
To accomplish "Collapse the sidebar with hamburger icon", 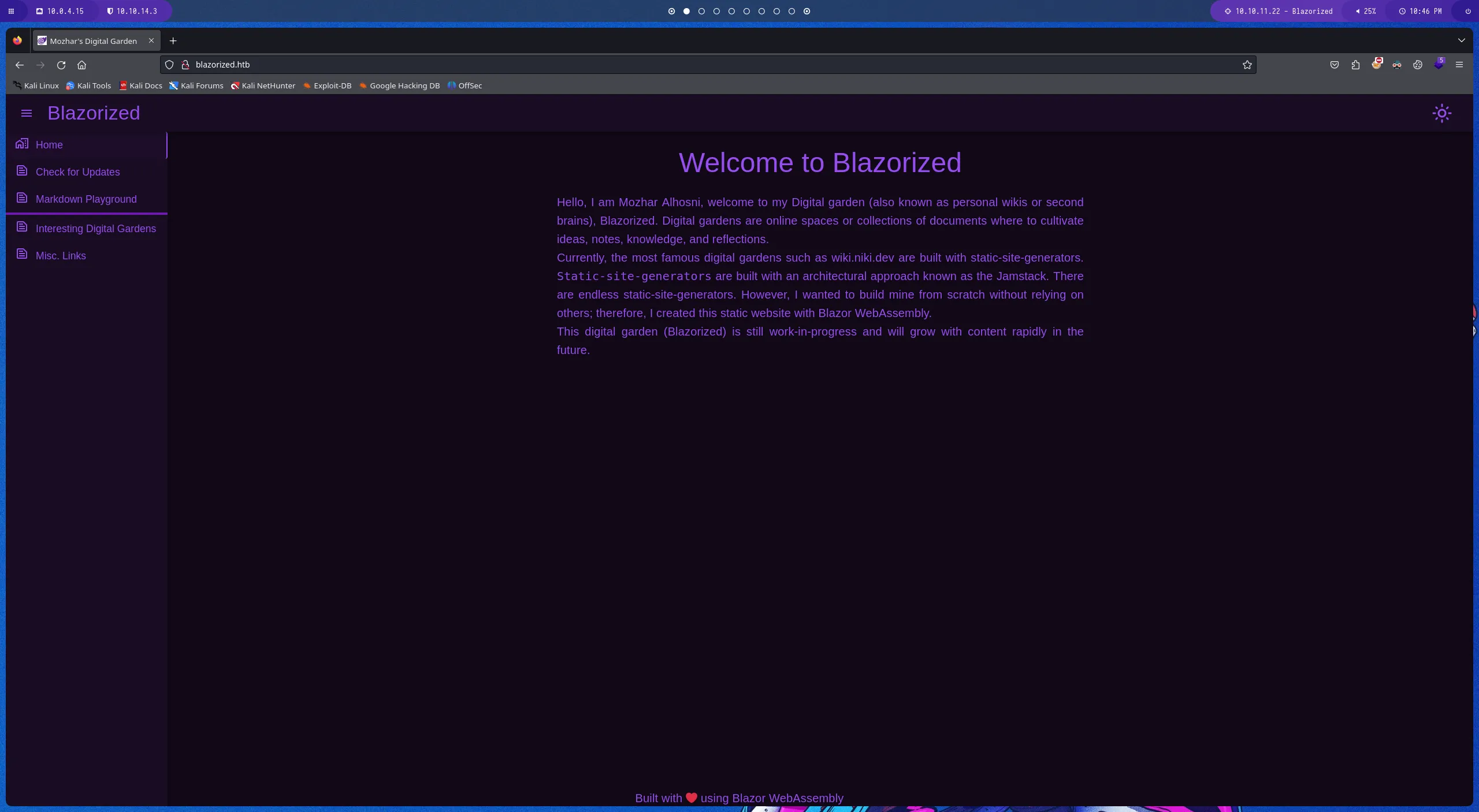I will 26,113.
